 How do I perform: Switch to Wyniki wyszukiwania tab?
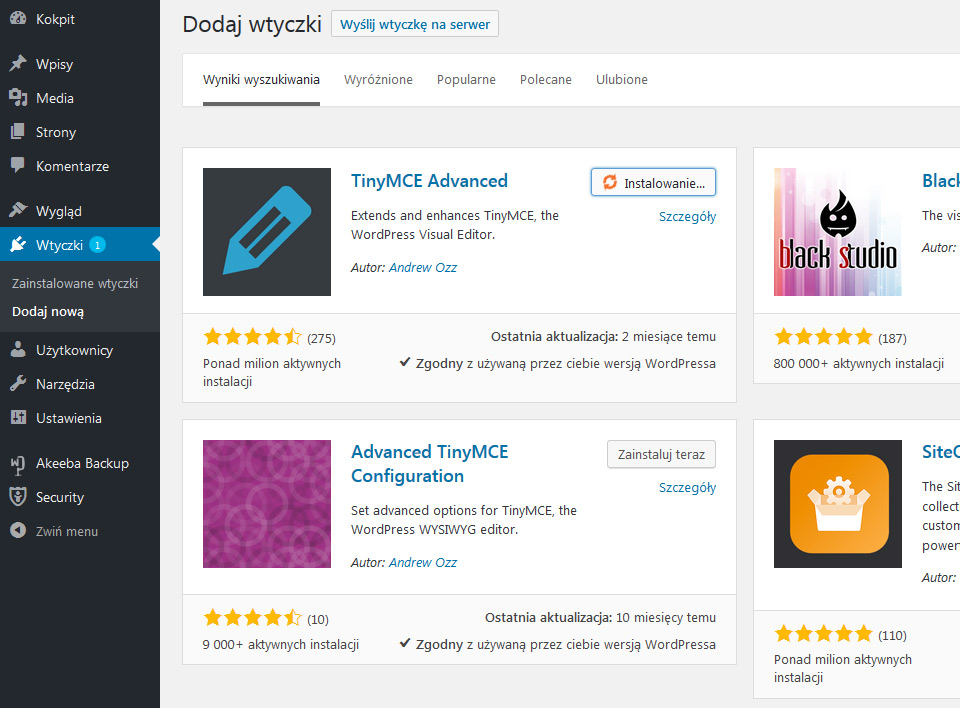click(261, 80)
